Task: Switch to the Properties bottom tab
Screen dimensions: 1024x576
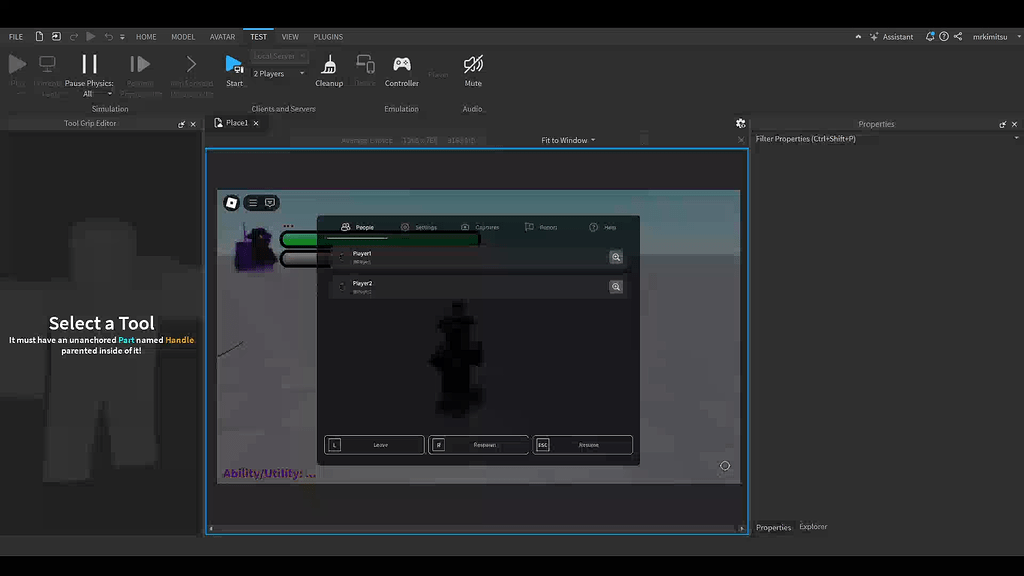Action: pyautogui.click(x=773, y=527)
